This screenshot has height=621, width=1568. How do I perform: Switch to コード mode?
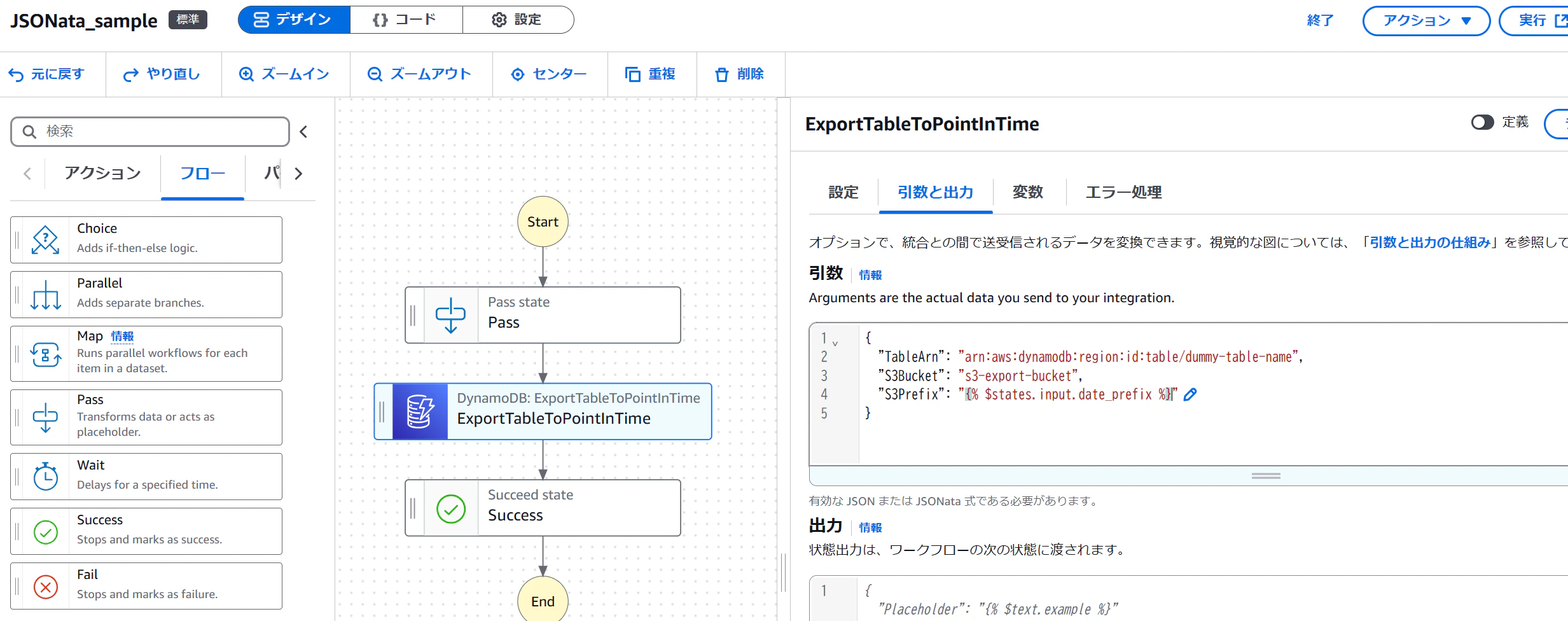point(406,20)
